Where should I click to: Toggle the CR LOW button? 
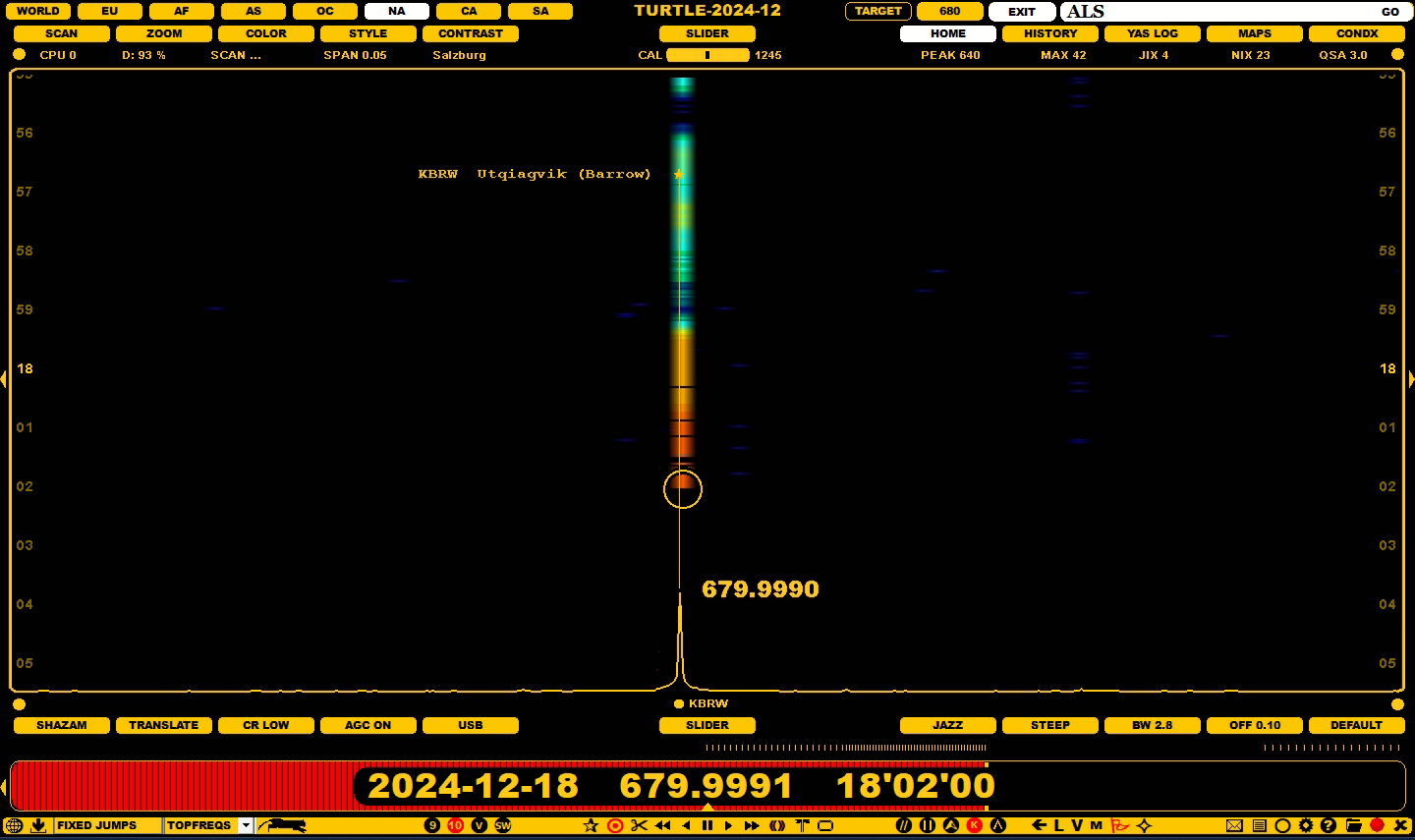point(266,725)
